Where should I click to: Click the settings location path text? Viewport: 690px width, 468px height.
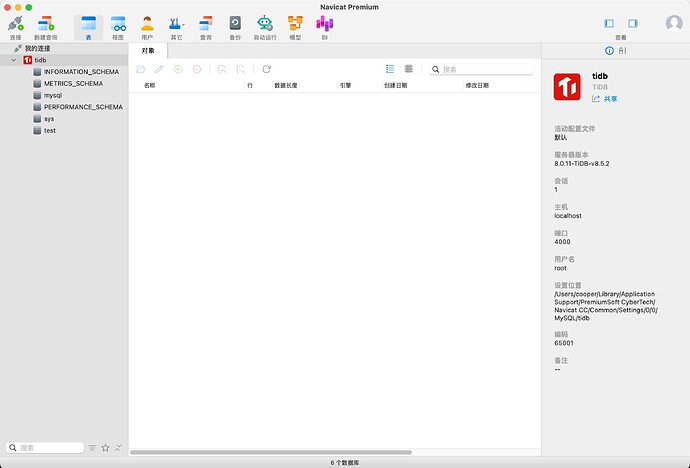tap(606, 306)
